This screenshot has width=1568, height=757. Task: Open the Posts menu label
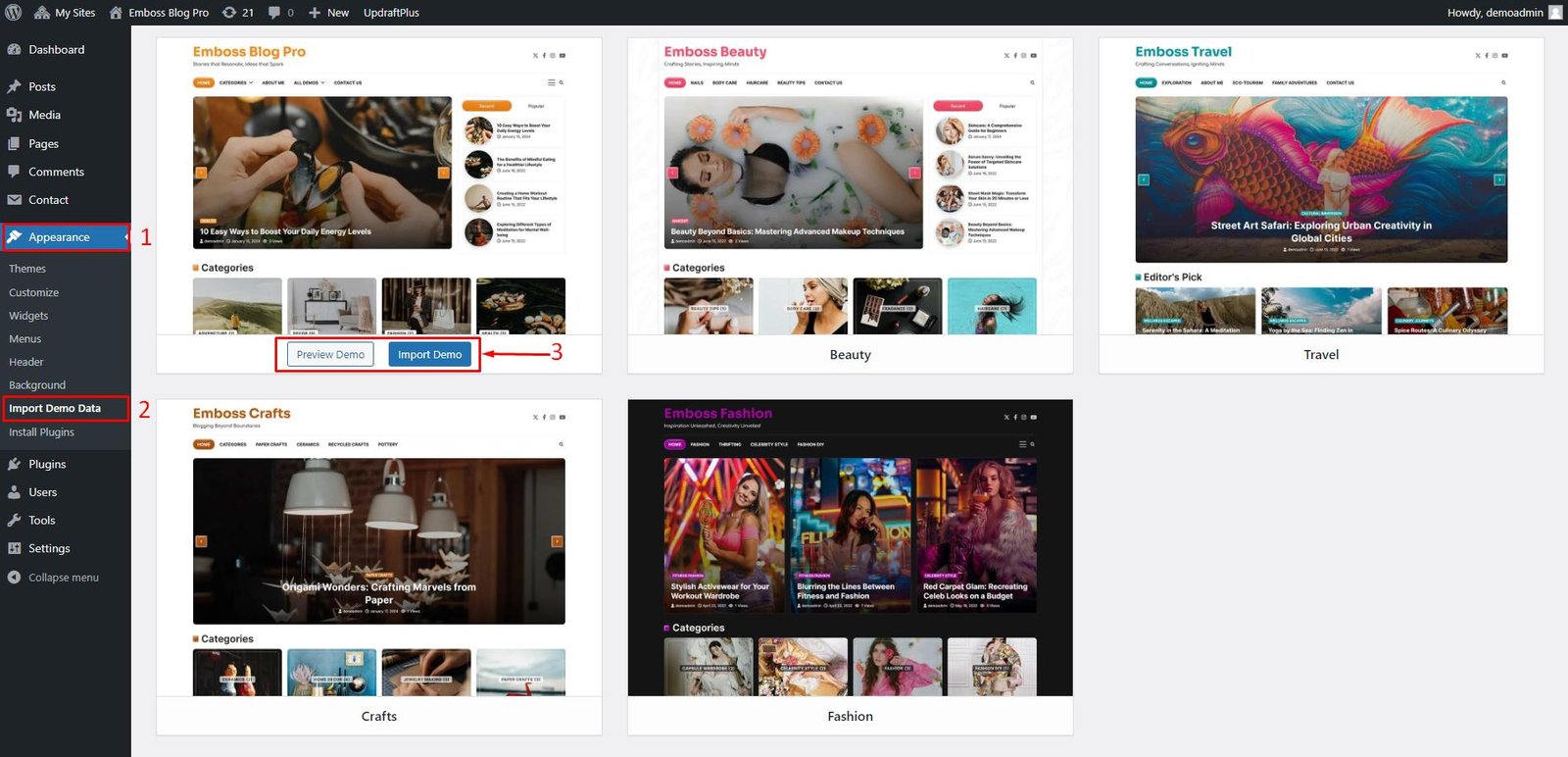[x=42, y=87]
